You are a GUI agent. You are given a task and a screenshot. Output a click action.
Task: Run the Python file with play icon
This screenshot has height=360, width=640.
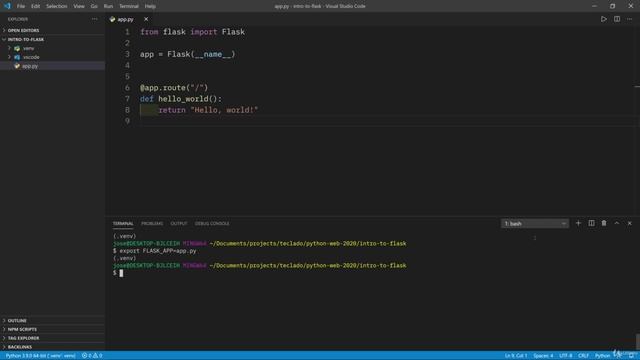coord(603,19)
